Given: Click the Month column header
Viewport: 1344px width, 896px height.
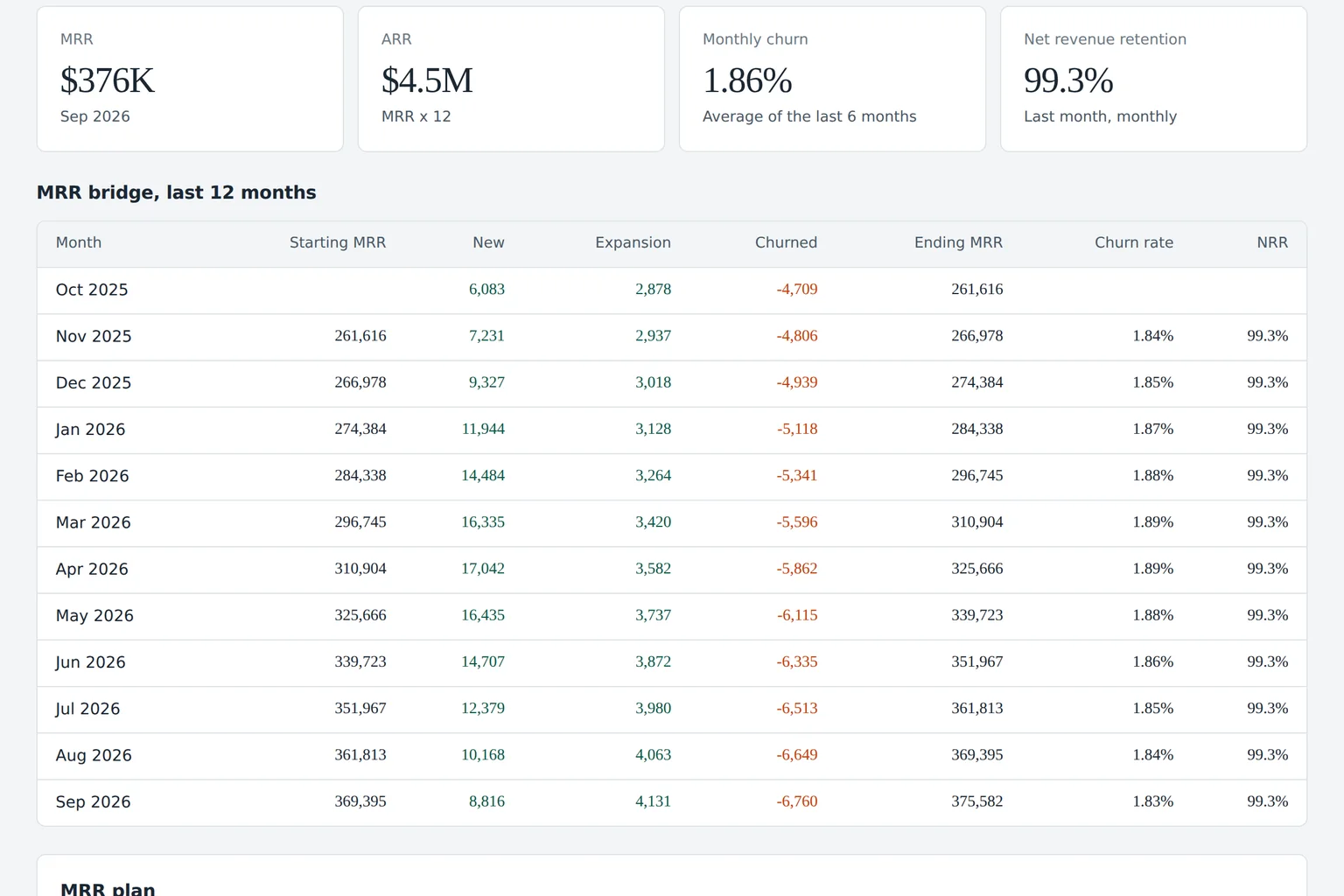Looking at the screenshot, I should (79, 242).
